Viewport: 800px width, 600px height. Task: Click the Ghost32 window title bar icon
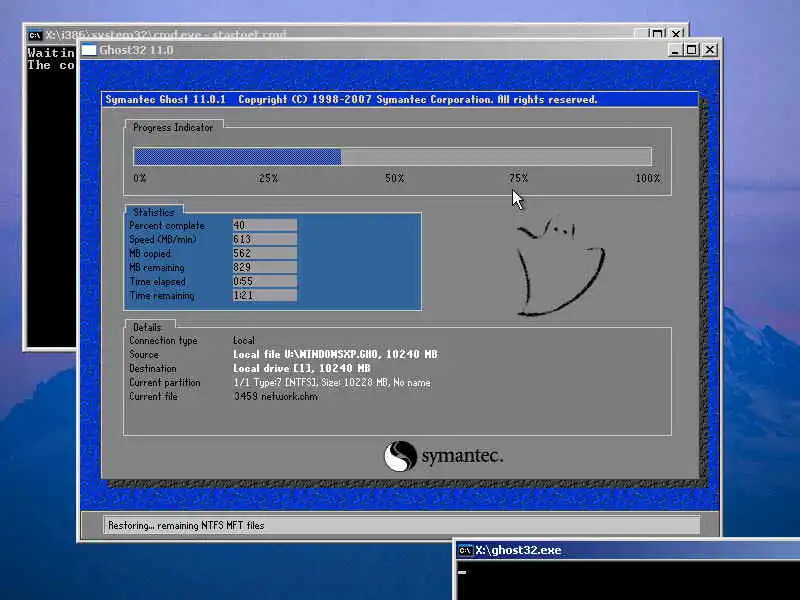click(89, 50)
